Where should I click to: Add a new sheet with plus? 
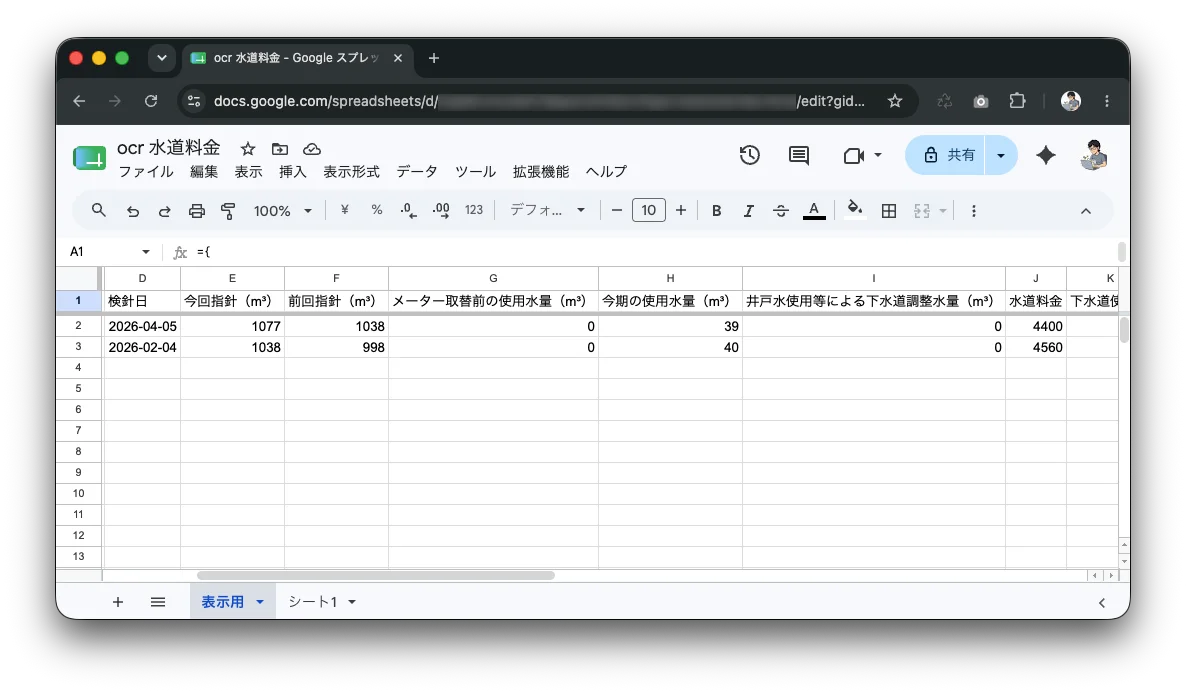tap(117, 602)
